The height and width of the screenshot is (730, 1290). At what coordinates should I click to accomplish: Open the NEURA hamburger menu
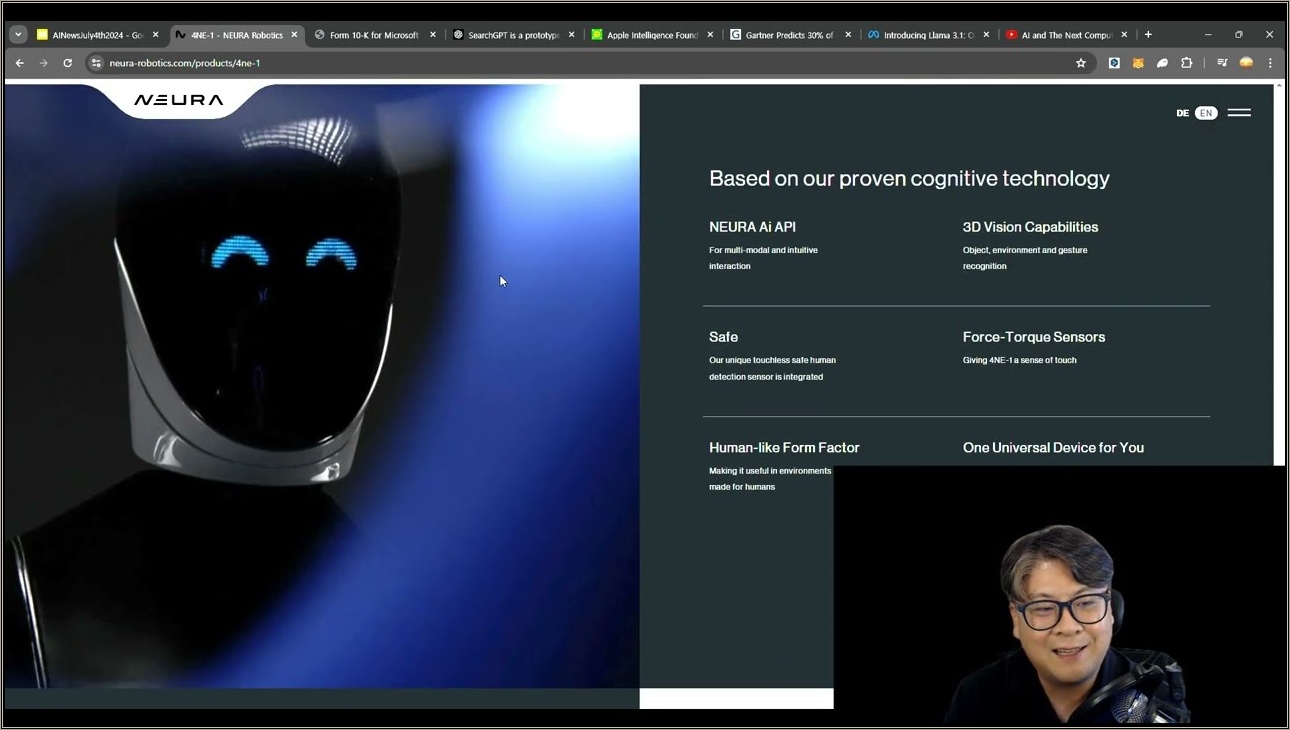pos(1239,113)
